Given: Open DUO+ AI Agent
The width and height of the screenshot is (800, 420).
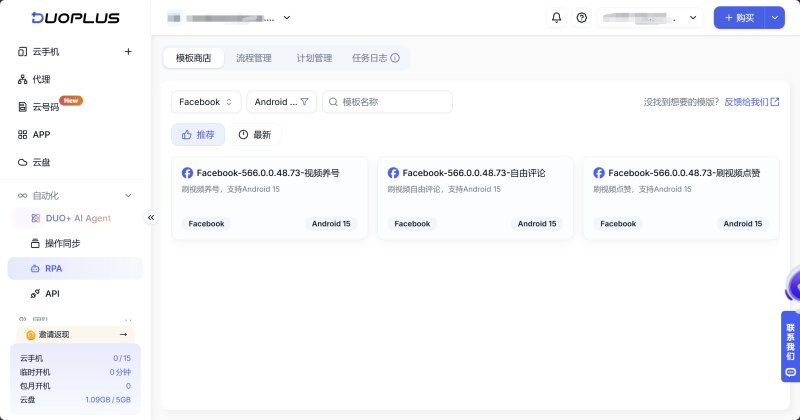Looking at the screenshot, I should click(76, 218).
